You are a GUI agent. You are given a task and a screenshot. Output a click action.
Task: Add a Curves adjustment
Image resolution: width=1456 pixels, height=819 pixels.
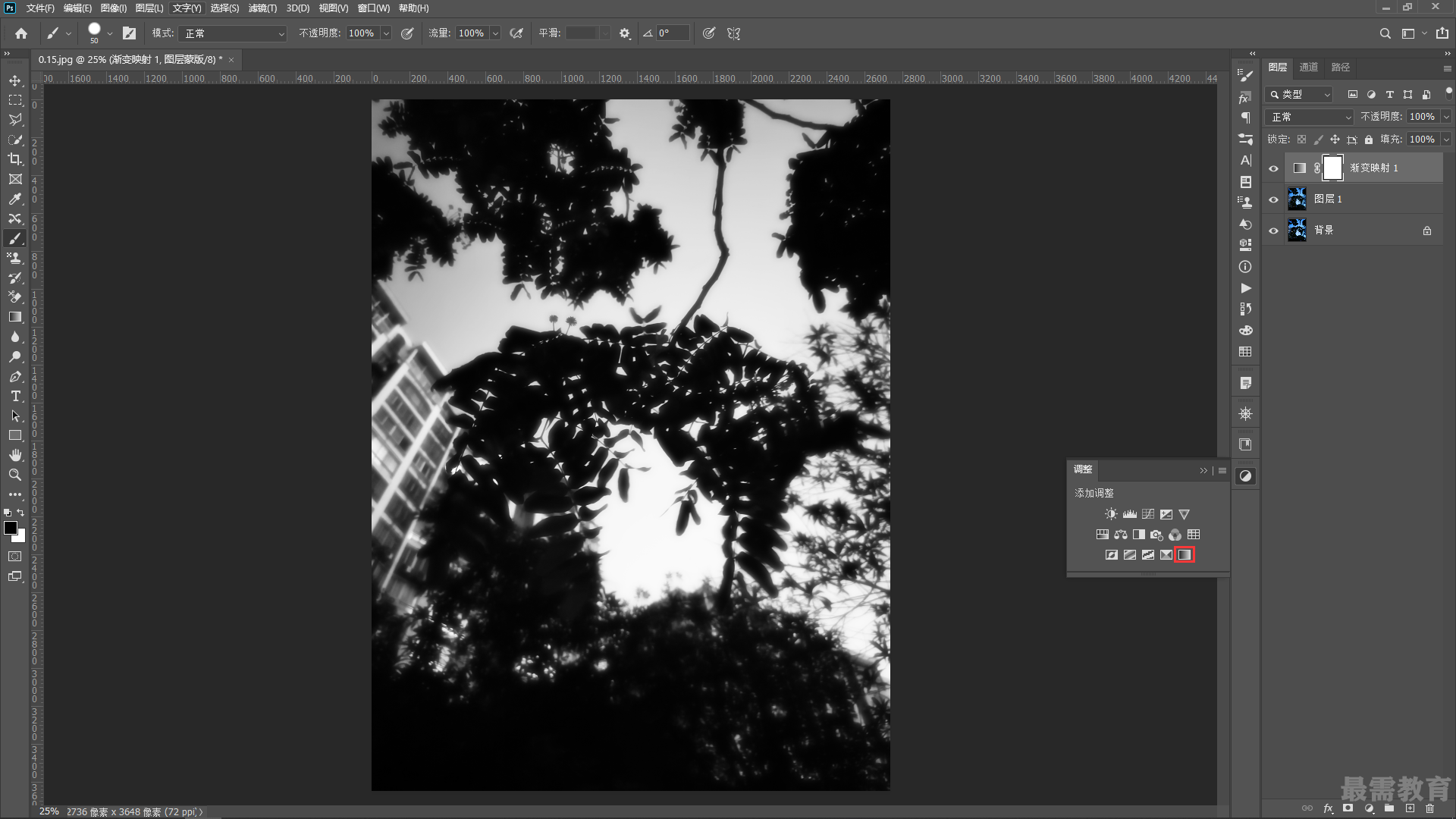1148,514
